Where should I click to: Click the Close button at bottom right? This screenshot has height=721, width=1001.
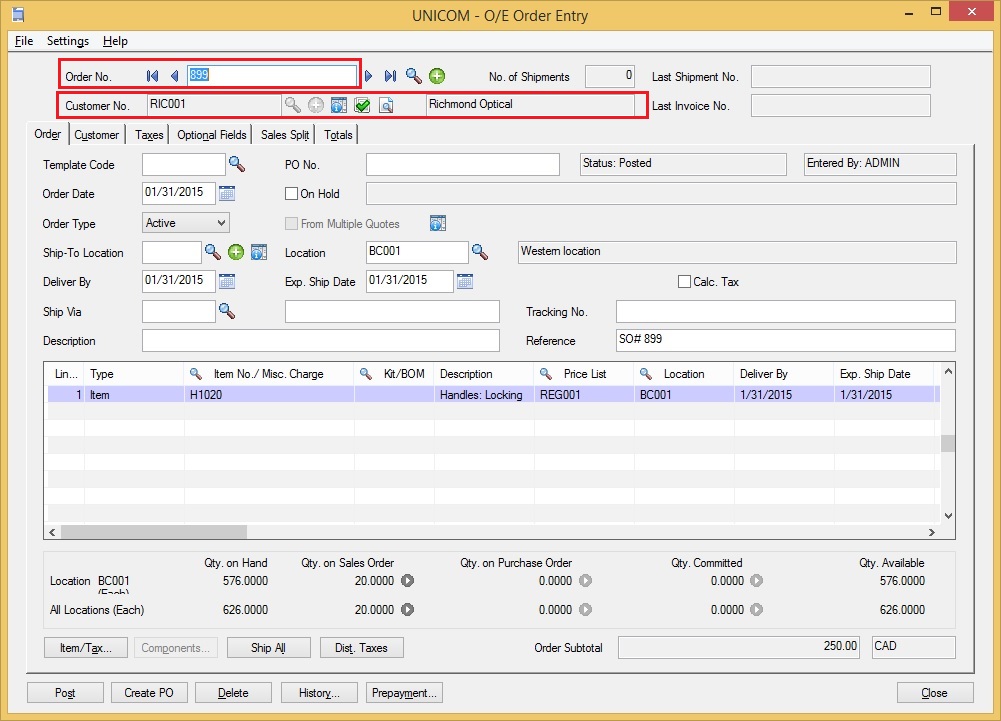[935, 693]
